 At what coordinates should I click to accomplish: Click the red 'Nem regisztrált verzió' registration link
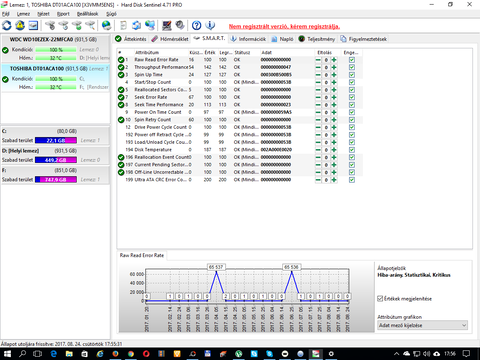284,27
